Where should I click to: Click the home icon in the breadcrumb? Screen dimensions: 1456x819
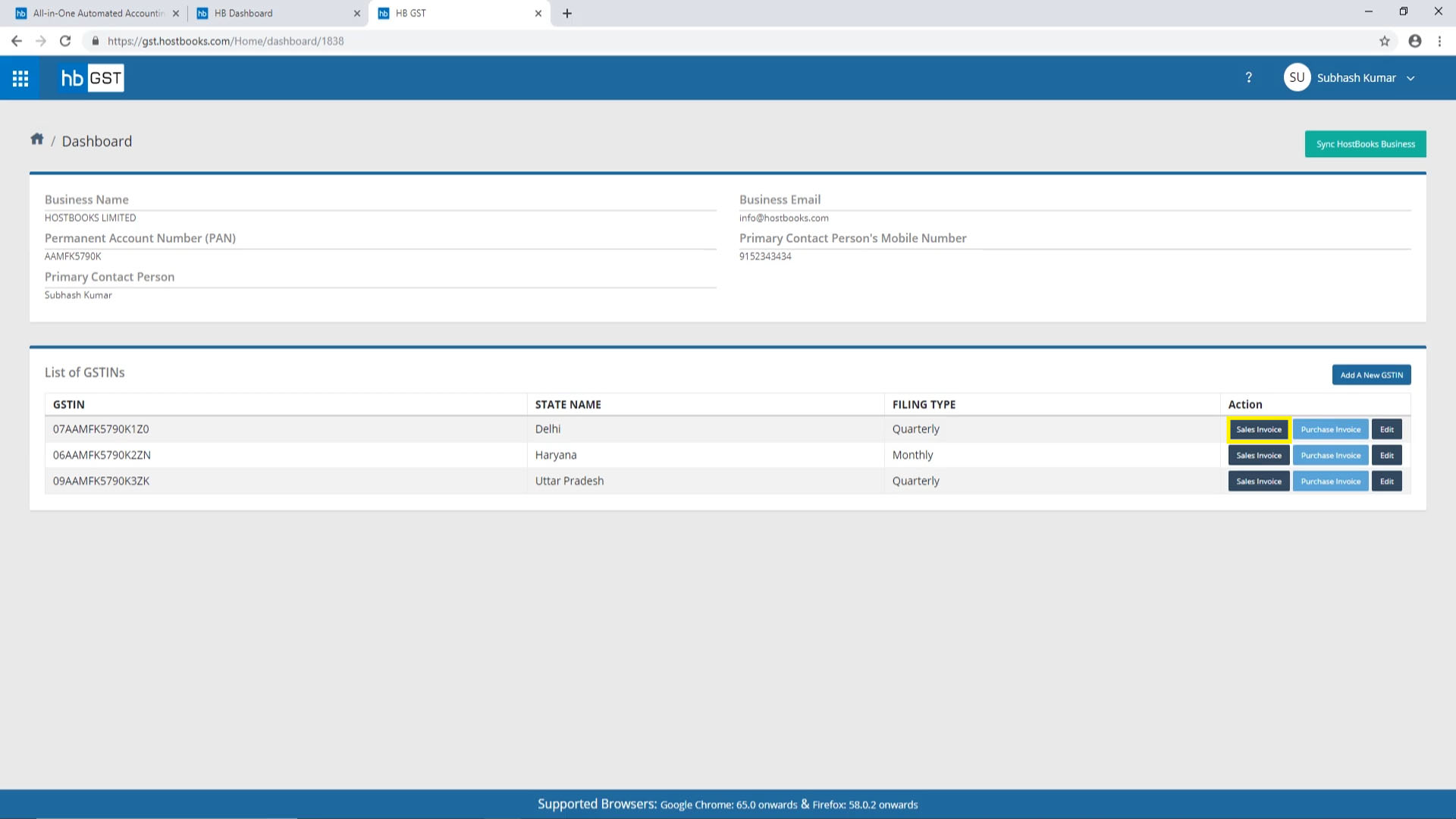tap(36, 139)
